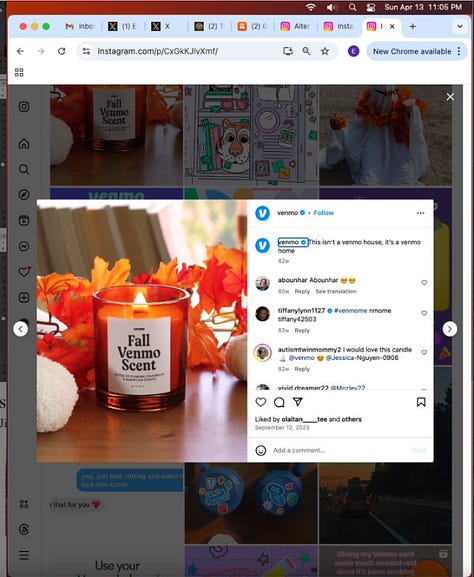Open the Chrome apps grid shortcut
This screenshot has height=577, width=474.
19,72
